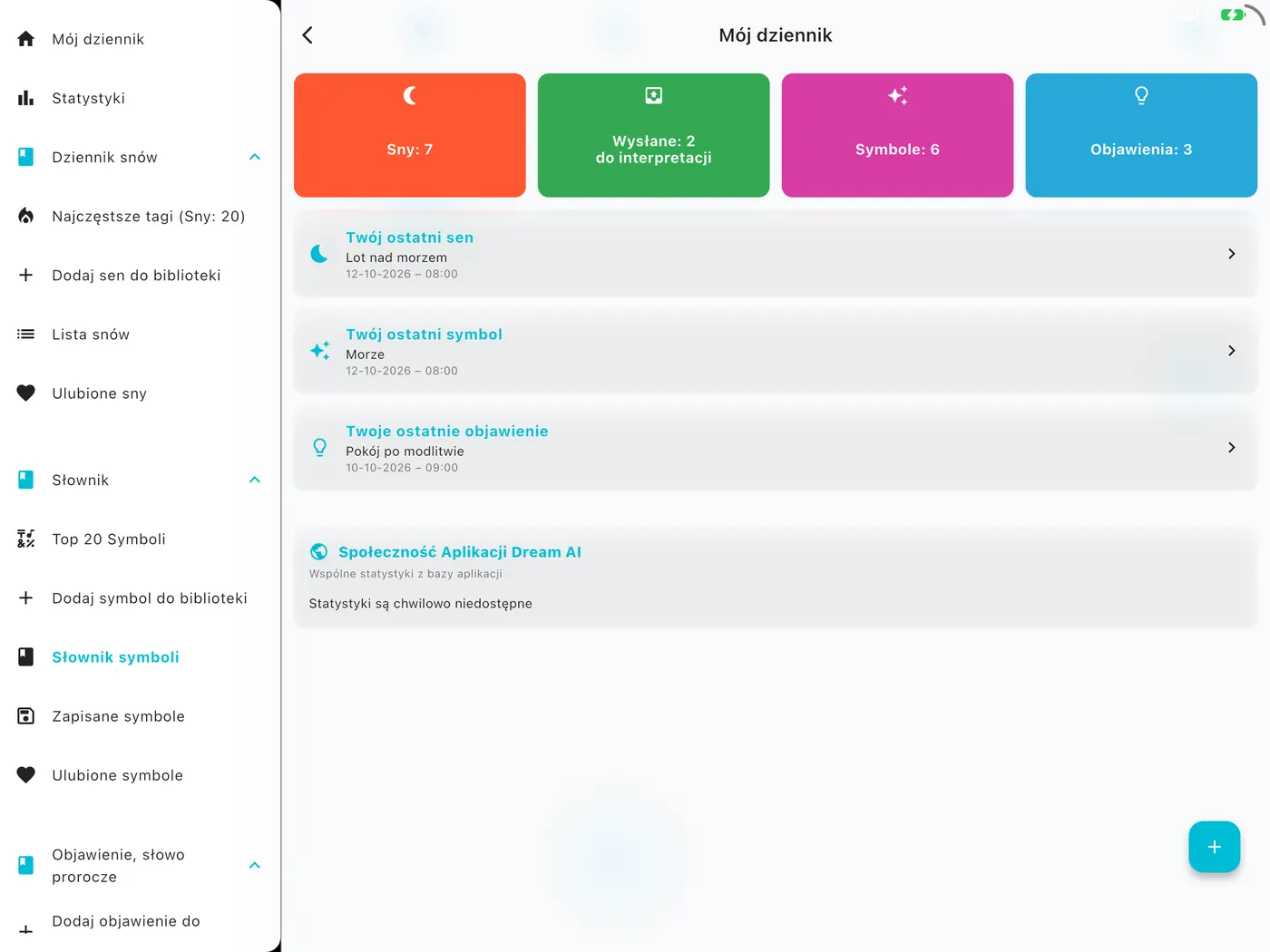Open Ulubione symbole from sidebar

(141, 775)
